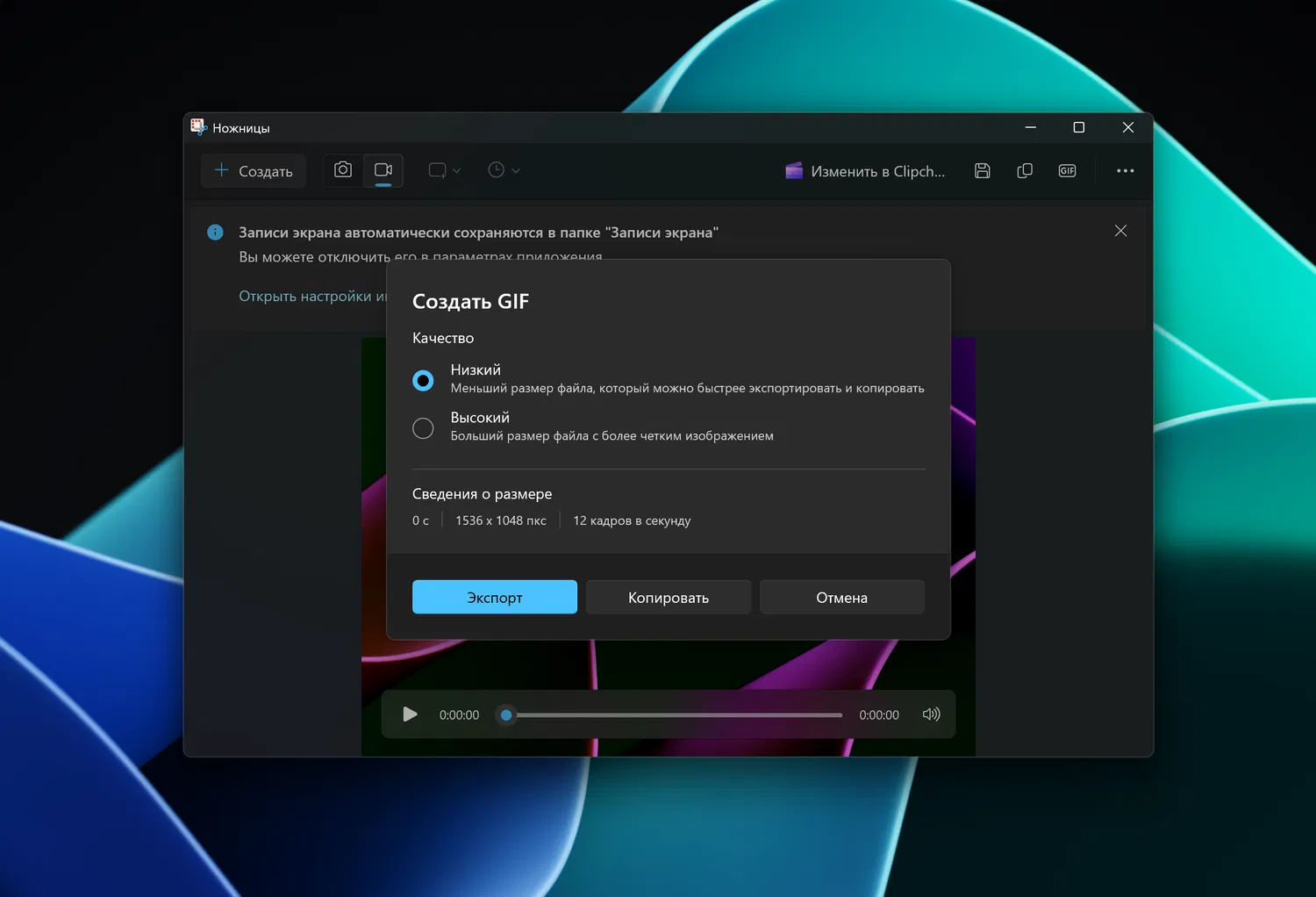Click the 0 с duration text
Viewport: 1316px width, 897px height.
point(421,520)
